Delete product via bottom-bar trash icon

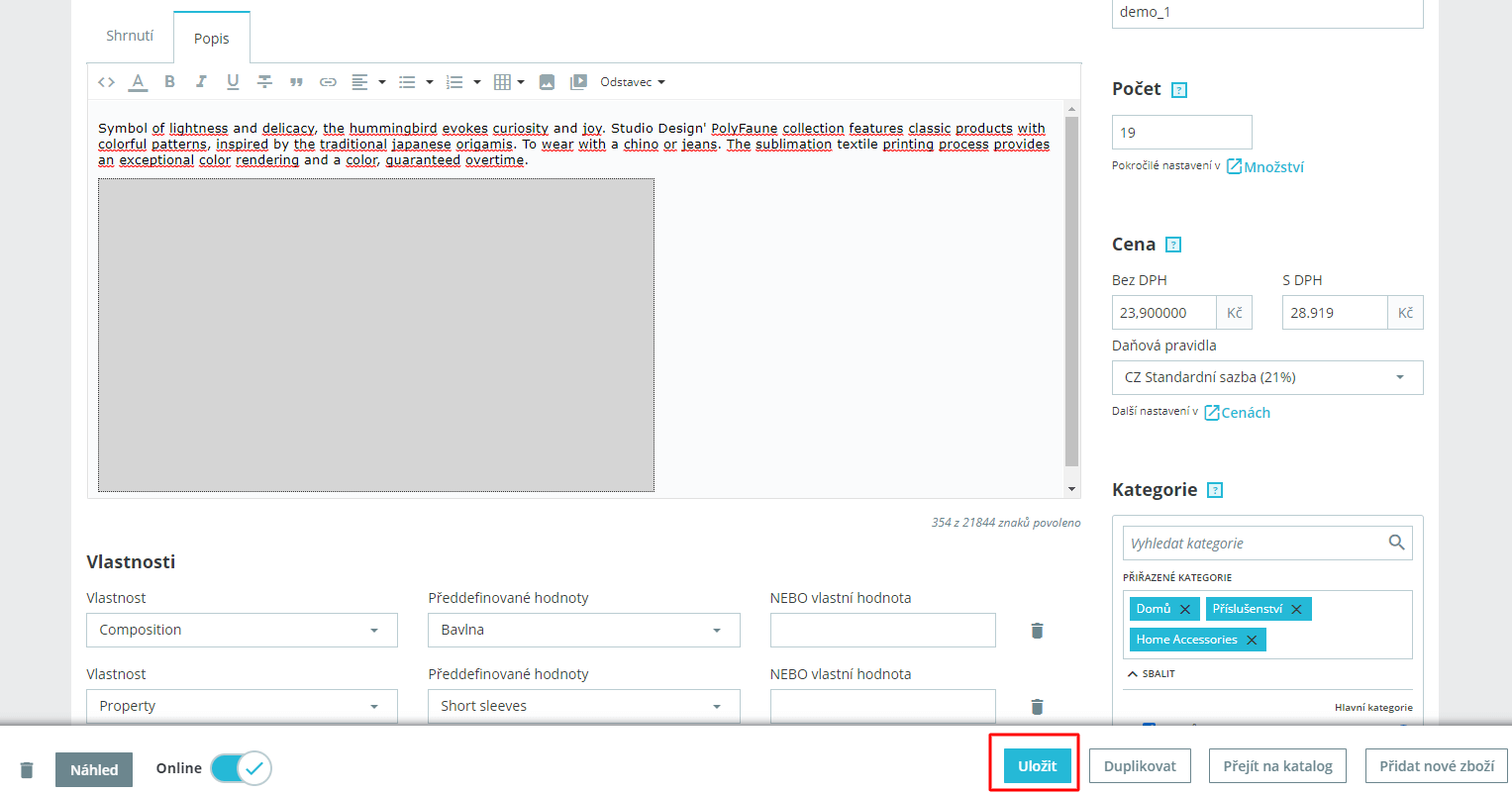tap(27, 769)
